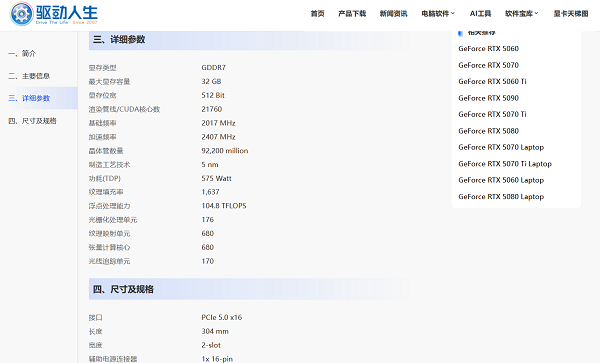Open the GeForce RTX 5070 link
Viewport: 600px width, 363px height.
[489, 65]
